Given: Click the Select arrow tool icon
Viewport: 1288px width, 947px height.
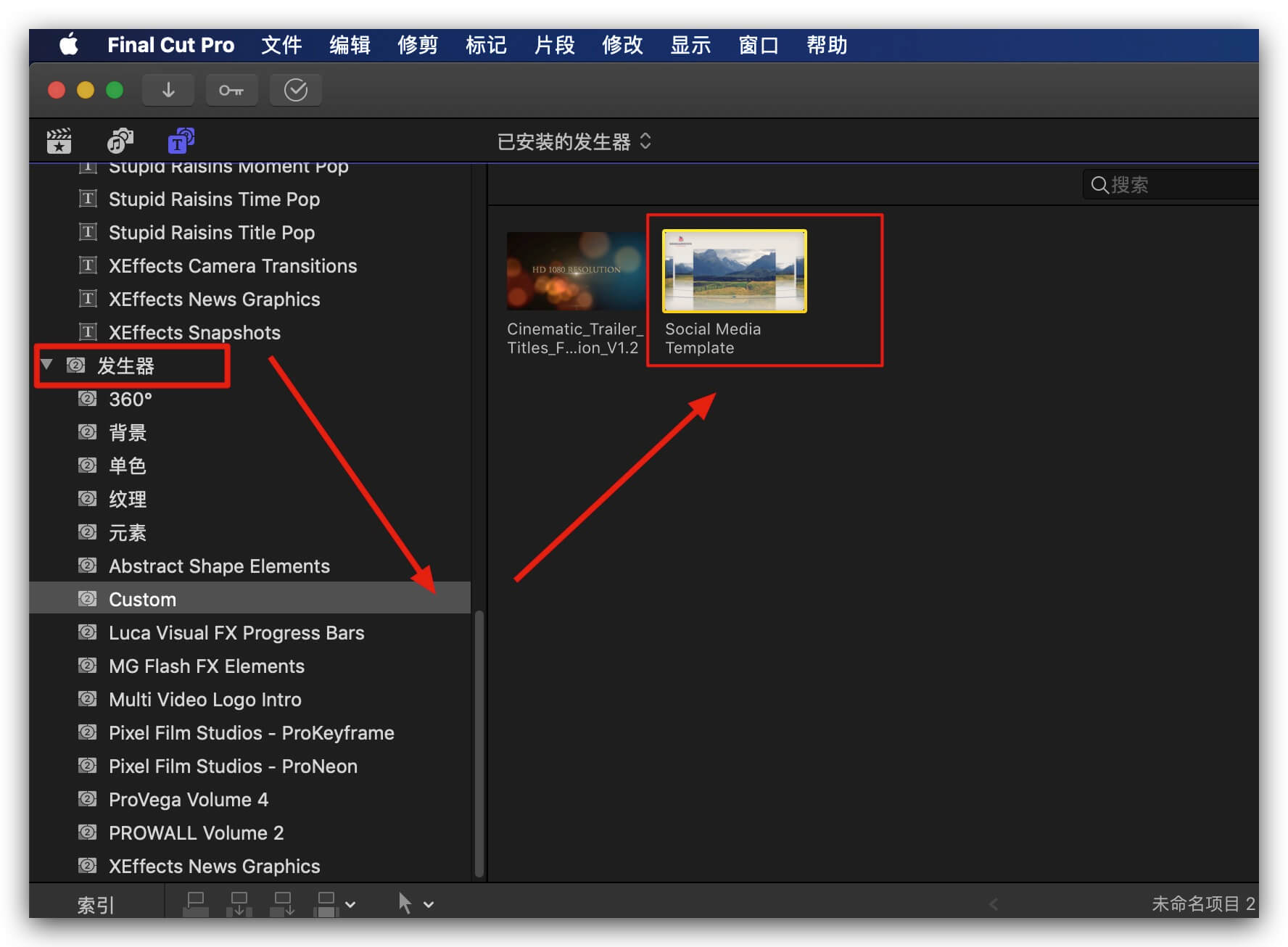Looking at the screenshot, I should tap(405, 903).
